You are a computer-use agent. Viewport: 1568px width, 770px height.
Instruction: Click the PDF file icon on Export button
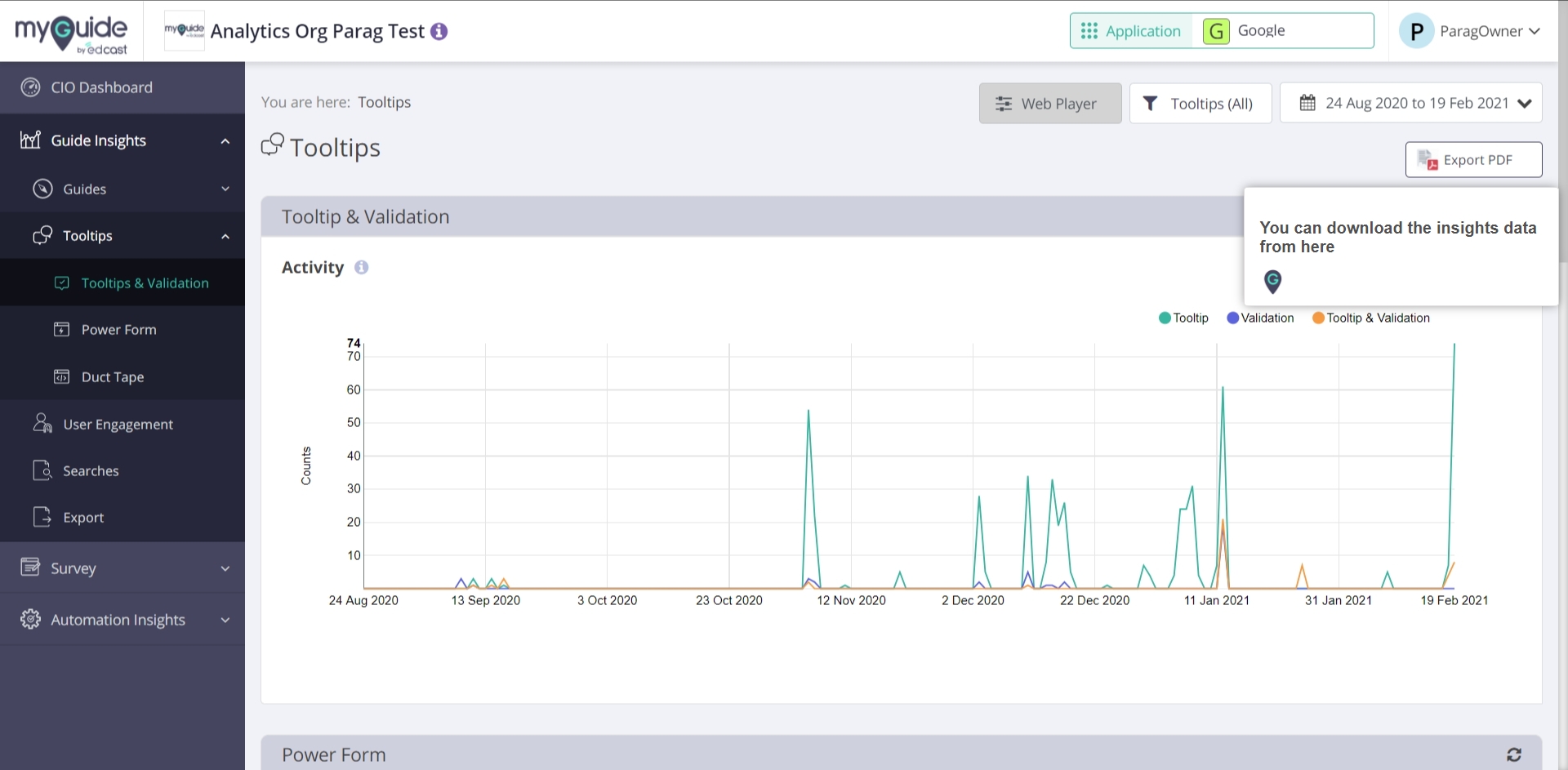click(x=1428, y=159)
